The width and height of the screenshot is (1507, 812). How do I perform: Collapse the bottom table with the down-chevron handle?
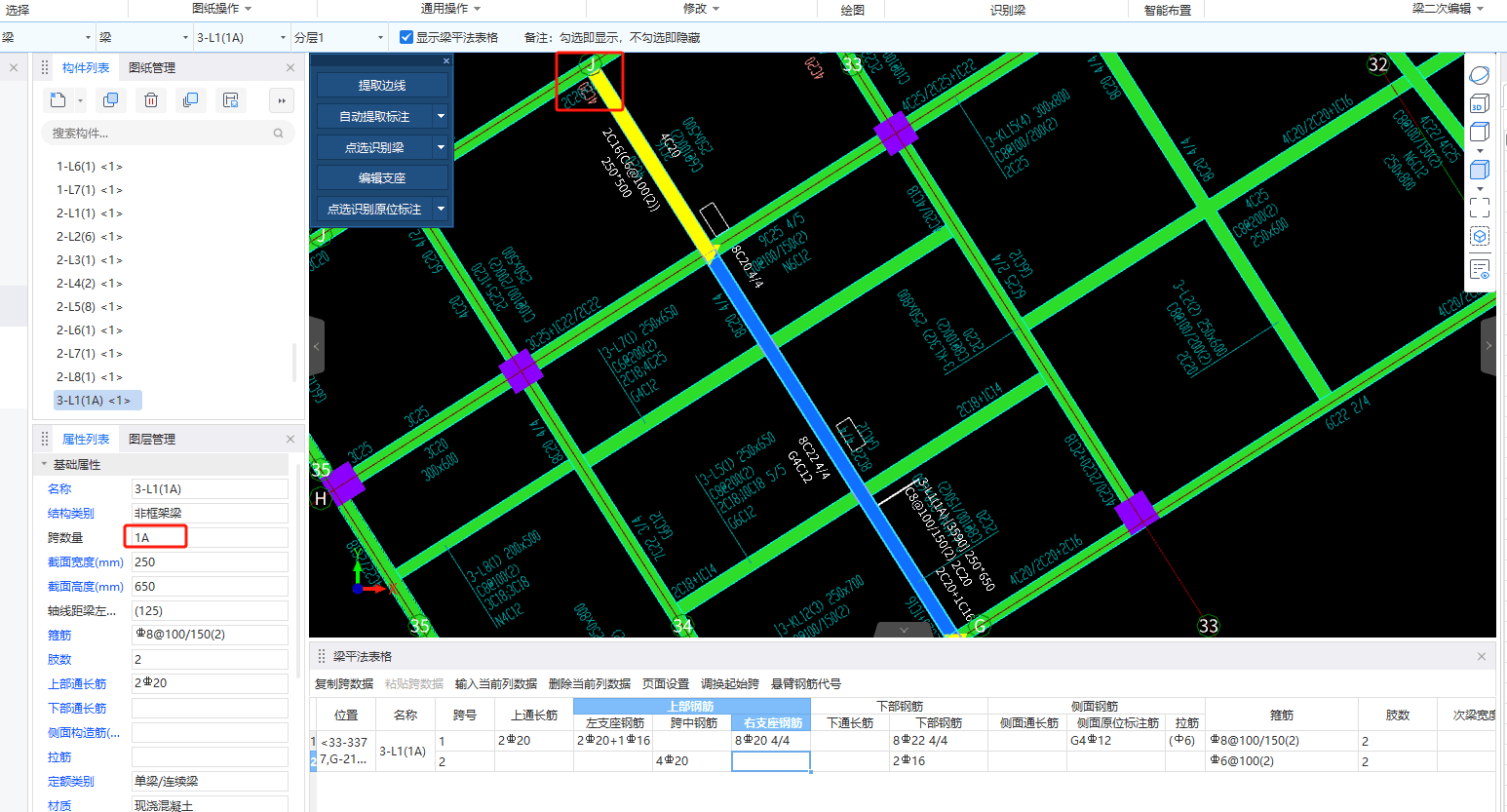point(904,630)
